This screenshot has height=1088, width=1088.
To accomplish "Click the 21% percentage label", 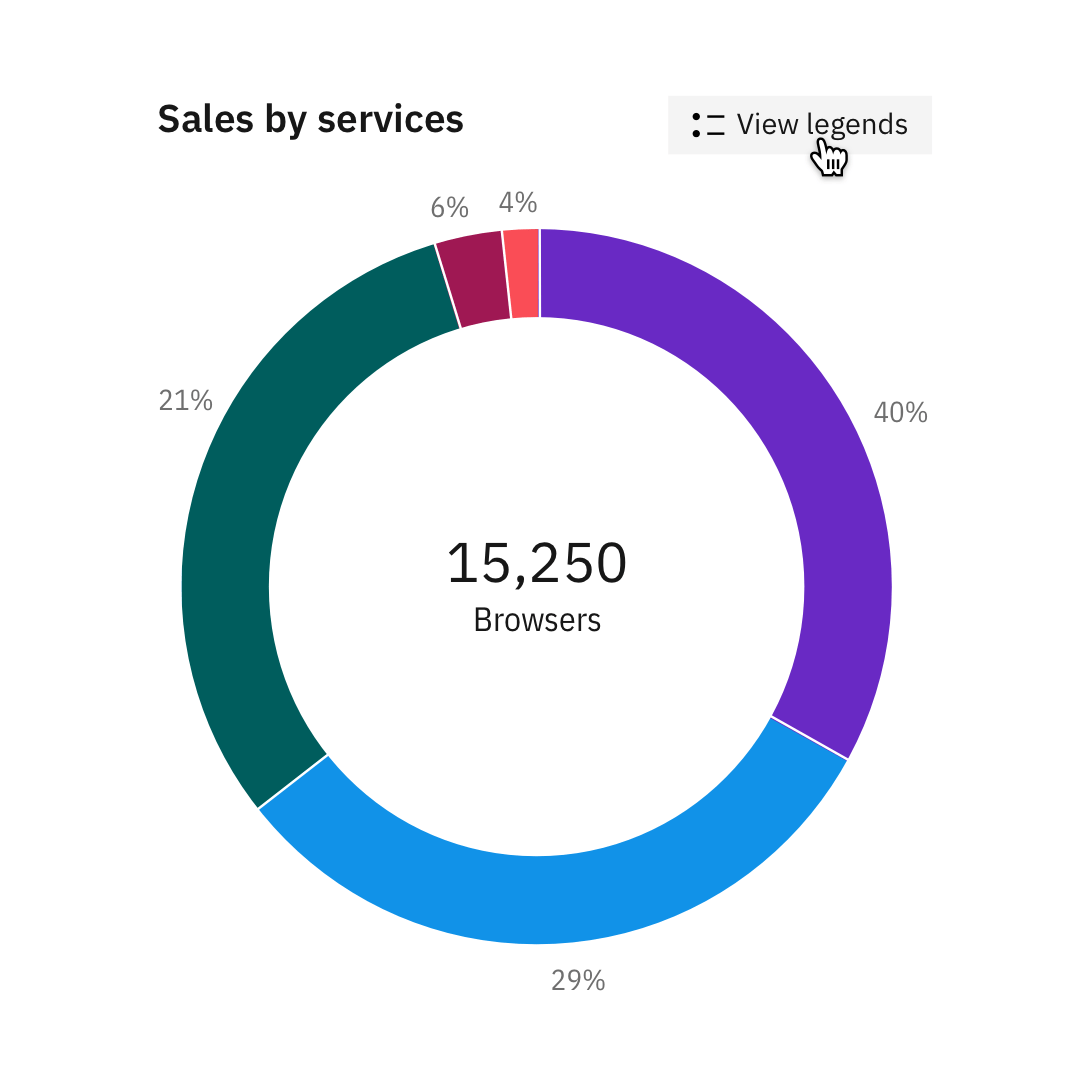I will pyautogui.click(x=186, y=401).
